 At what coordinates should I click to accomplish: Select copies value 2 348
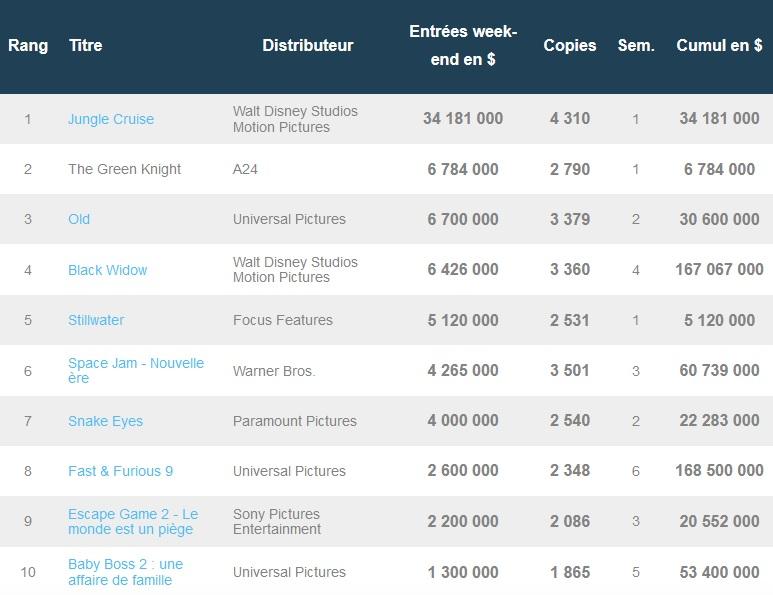570,471
